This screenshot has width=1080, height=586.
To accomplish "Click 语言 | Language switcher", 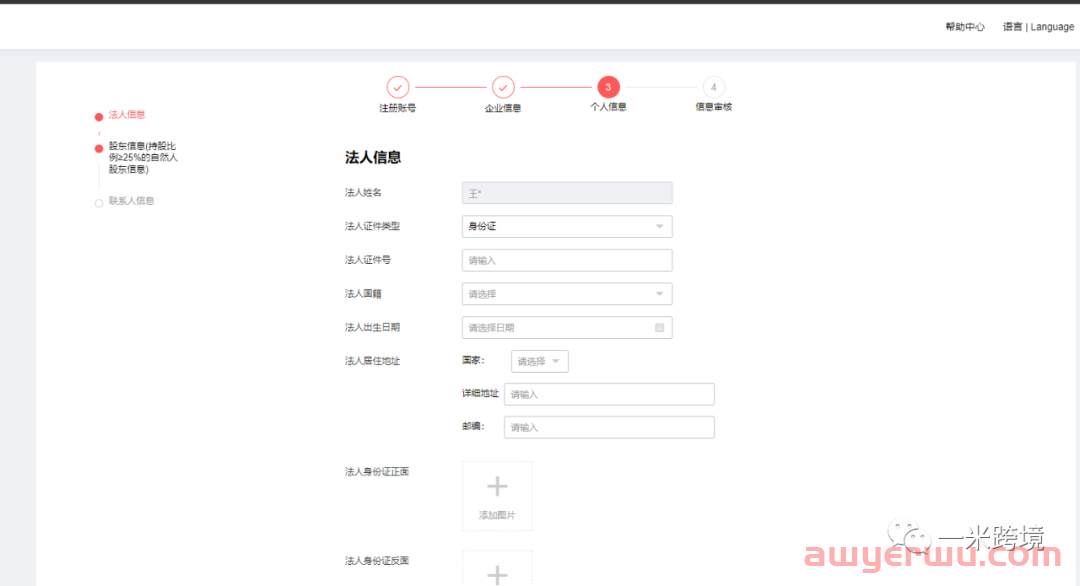I will point(1038,27).
